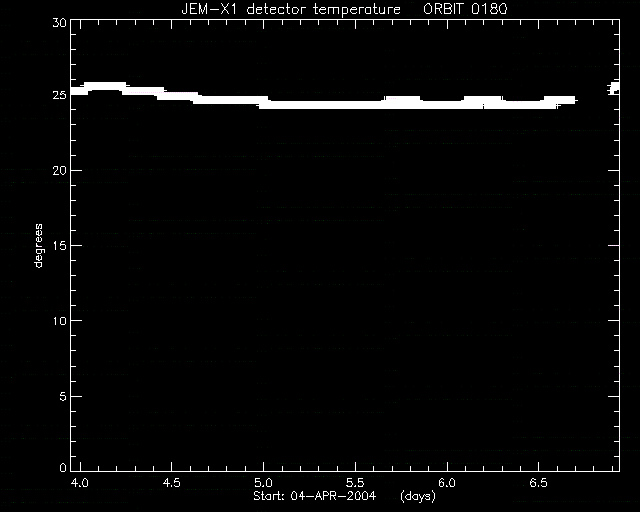Click the 15 y-axis tick label
Screen dimensions: 640x512
(x=60, y=245)
